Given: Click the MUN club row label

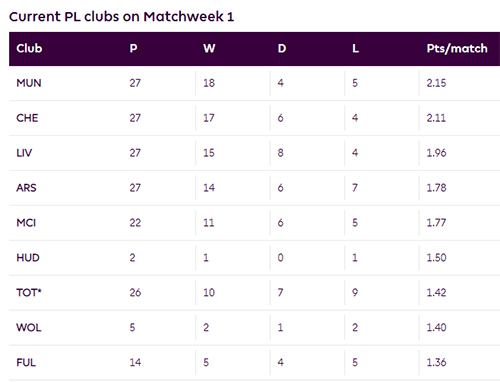Looking at the screenshot, I should [x=29, y=83].
